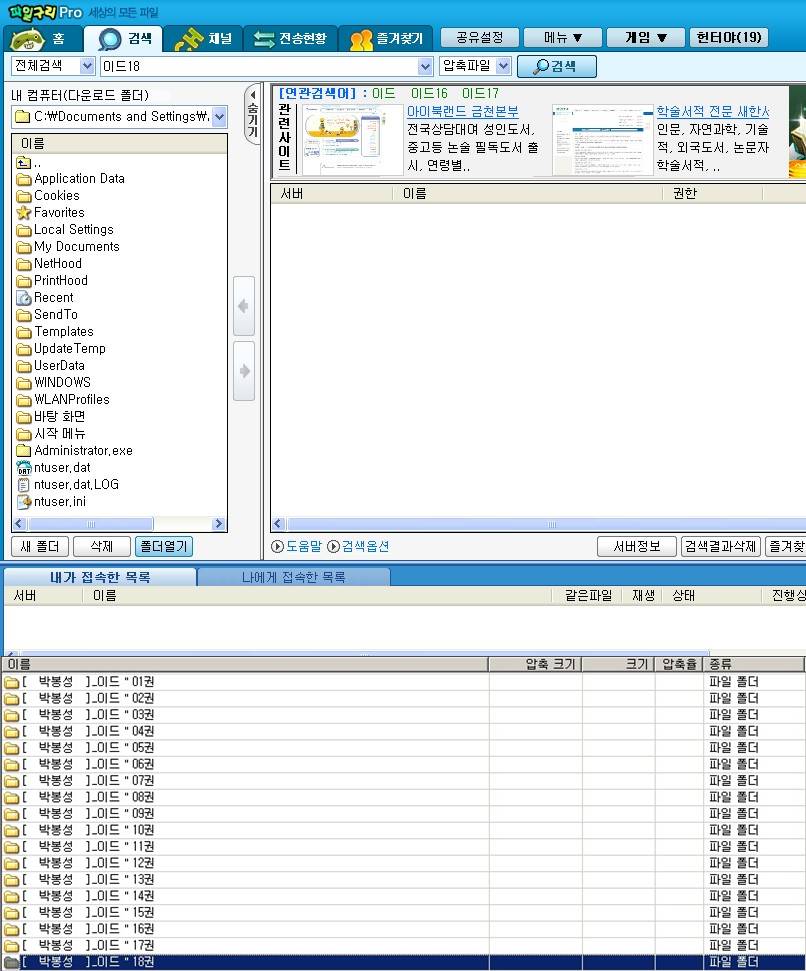Screen dimensions: 806x971
Task: Select the Favorites star folder icon
Action: [x=24, y=213]
